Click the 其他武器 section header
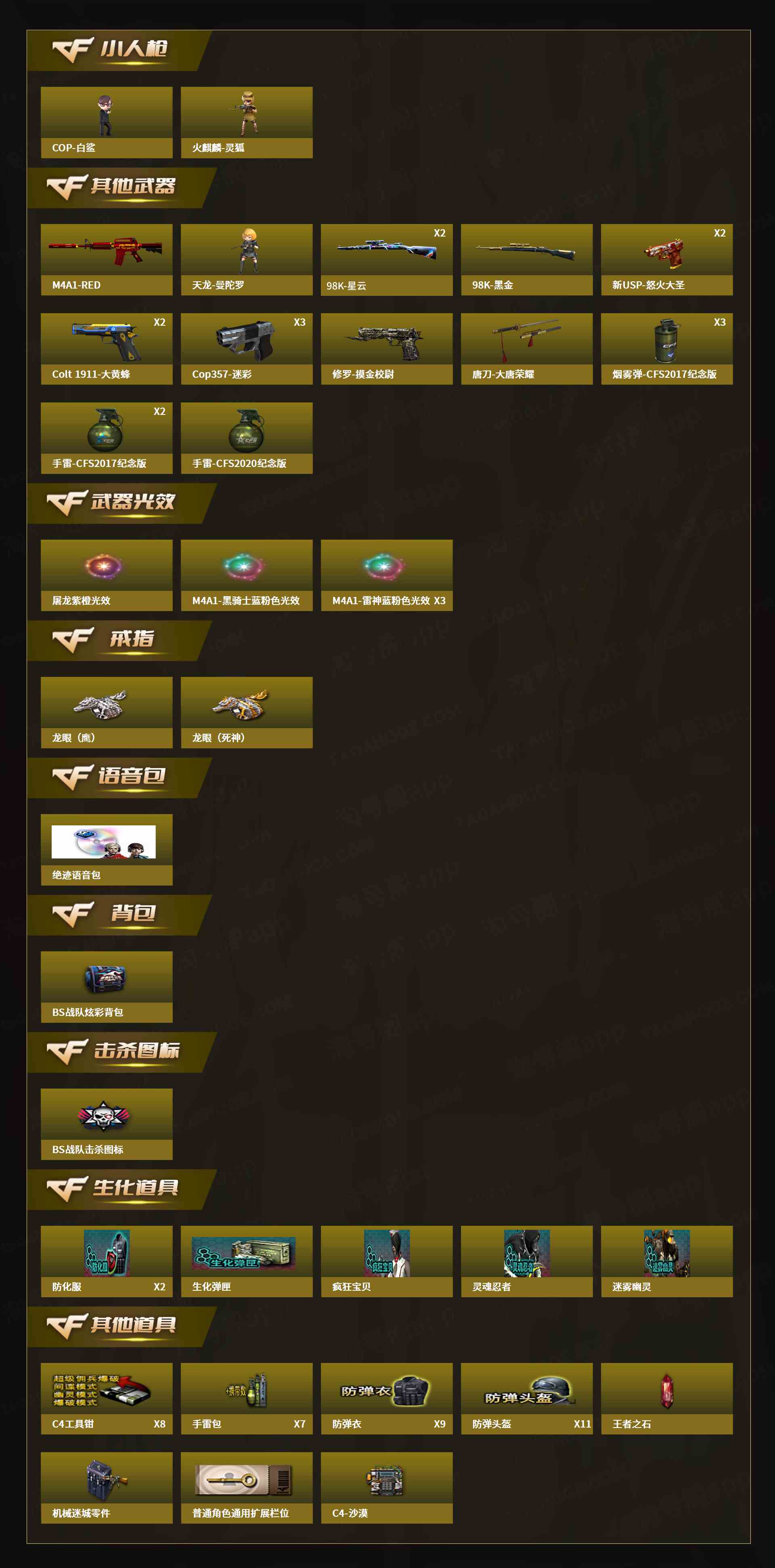This screenshot has height=1568, width=775. [x=122, y=188]
